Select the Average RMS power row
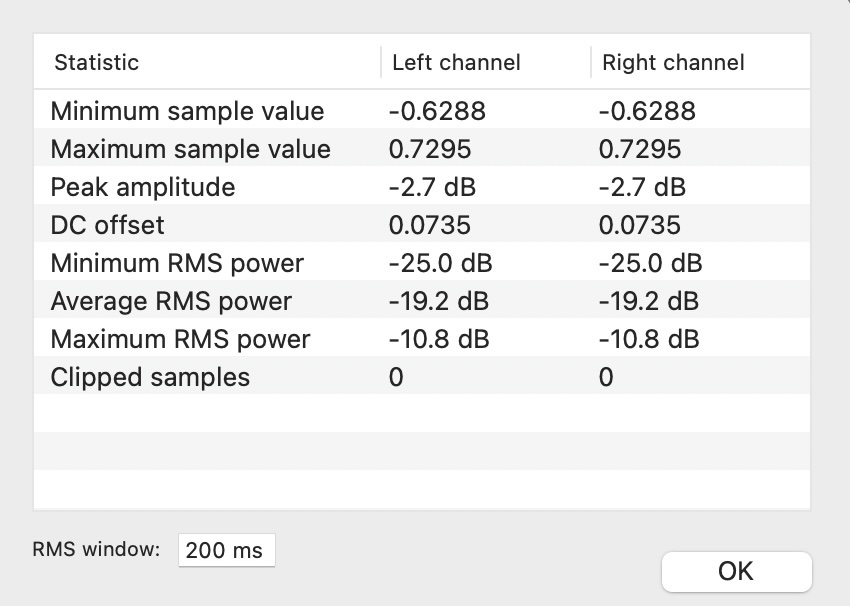This screenshot has width=850, height=606. click(422, 301)
